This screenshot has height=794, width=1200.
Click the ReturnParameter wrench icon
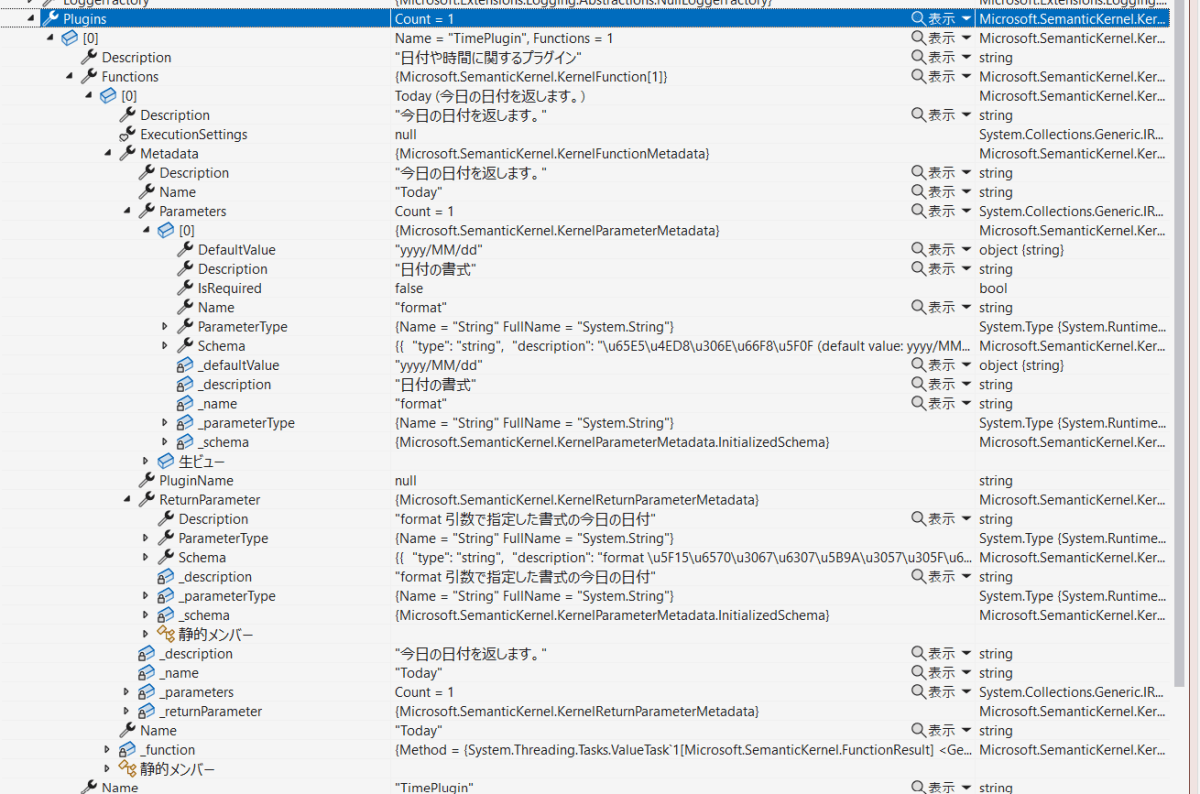click(x=146, y=500)
